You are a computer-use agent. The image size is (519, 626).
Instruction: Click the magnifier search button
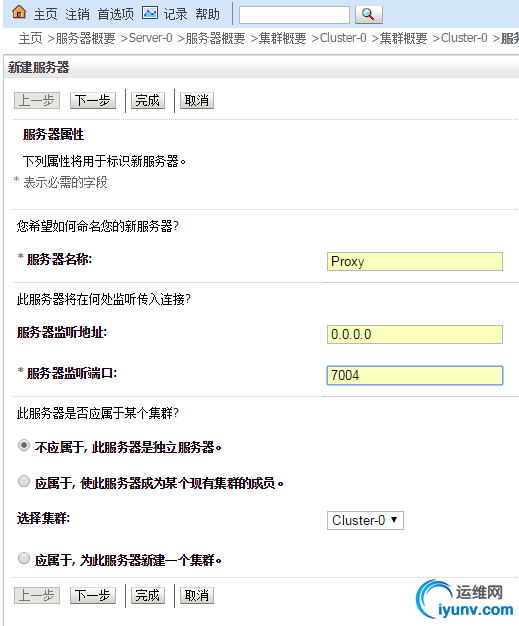[368, 14]
